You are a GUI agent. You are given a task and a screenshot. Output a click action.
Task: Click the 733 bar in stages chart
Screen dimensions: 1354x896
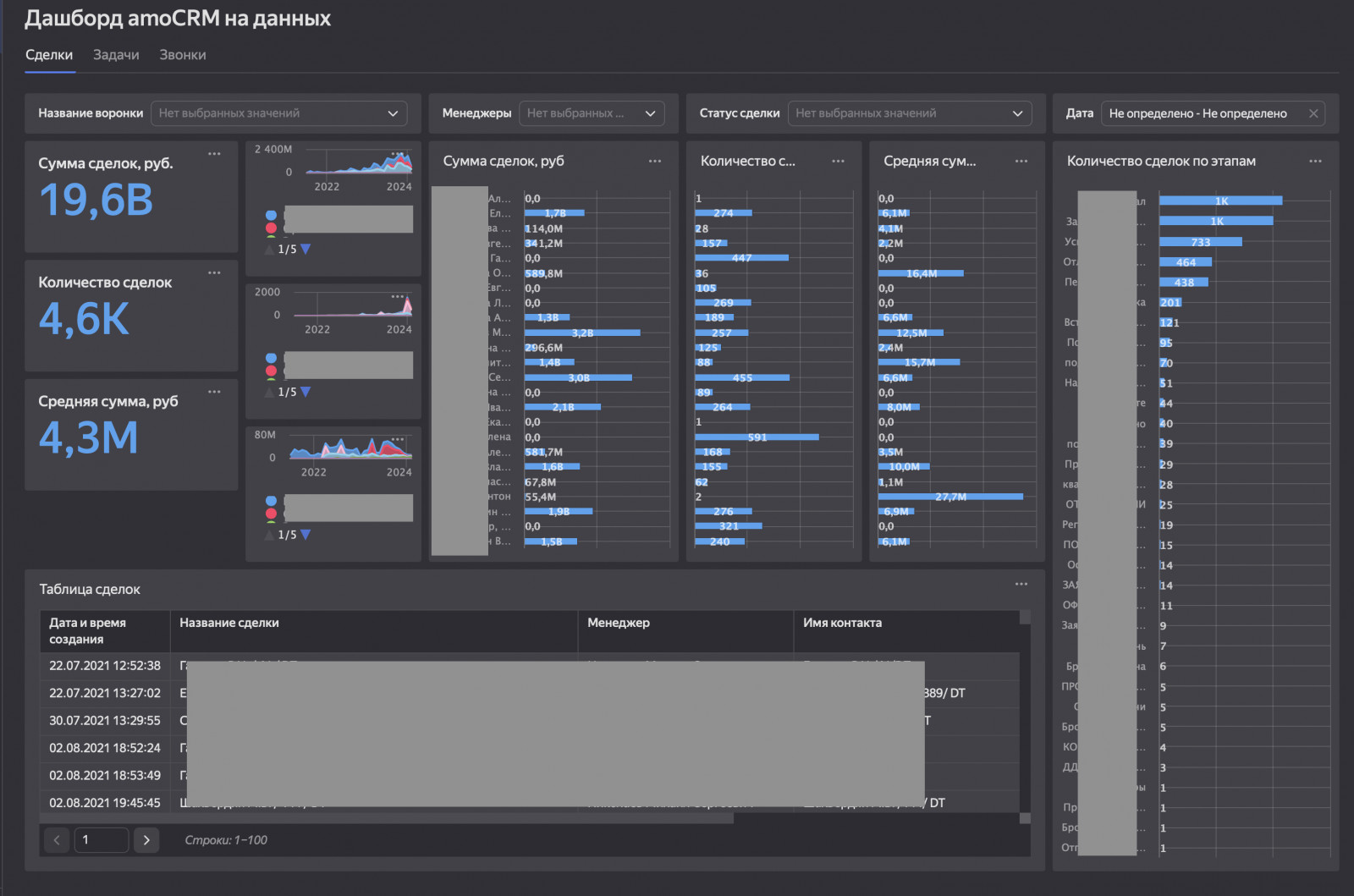click(1201, 242)
